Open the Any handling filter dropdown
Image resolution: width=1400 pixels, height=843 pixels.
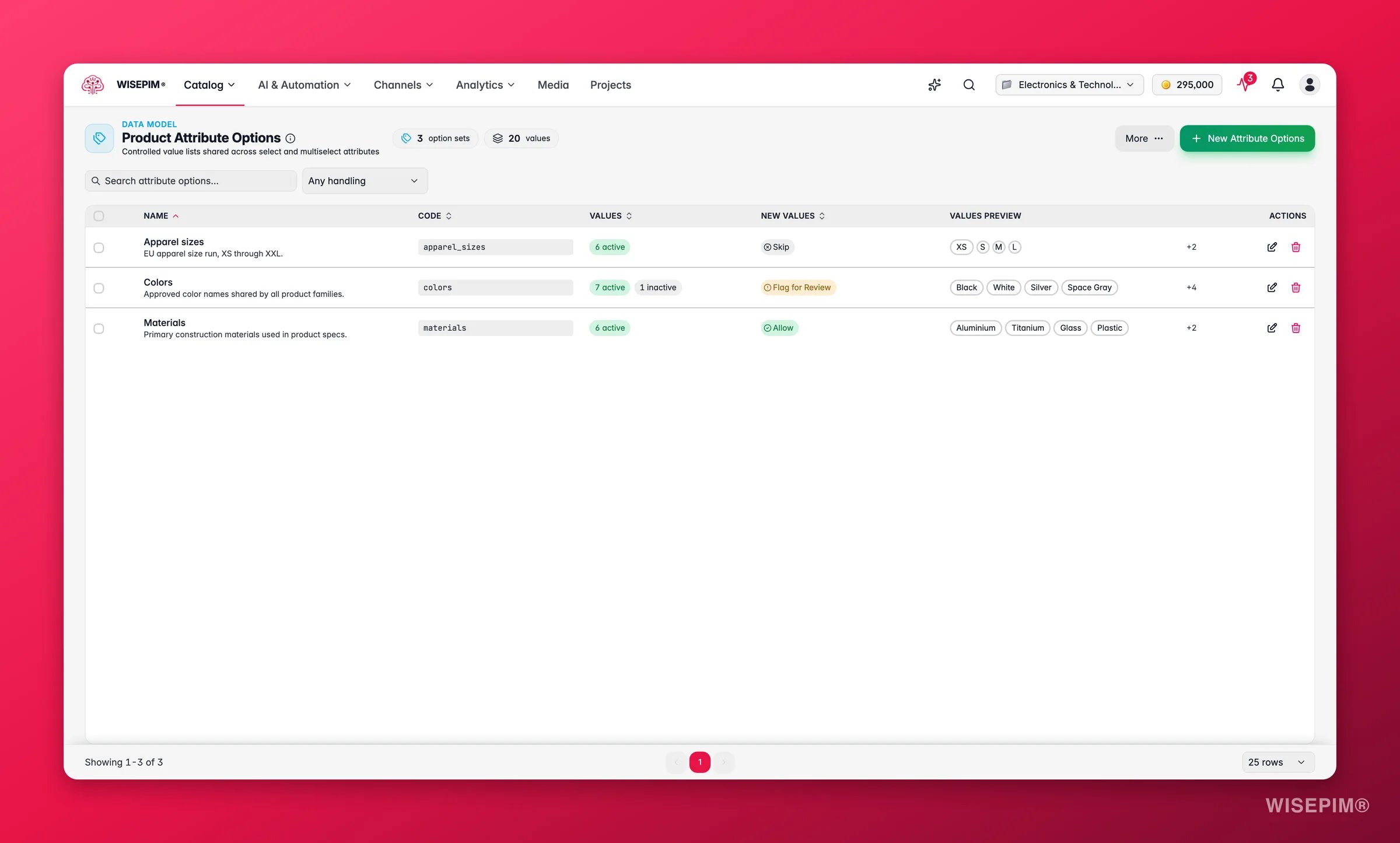point(365,181)
